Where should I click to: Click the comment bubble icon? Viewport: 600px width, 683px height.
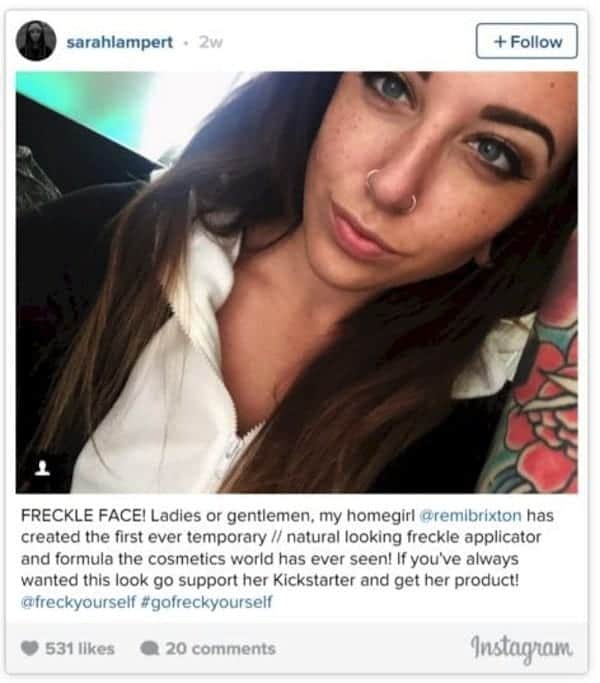tap(149, 649)
